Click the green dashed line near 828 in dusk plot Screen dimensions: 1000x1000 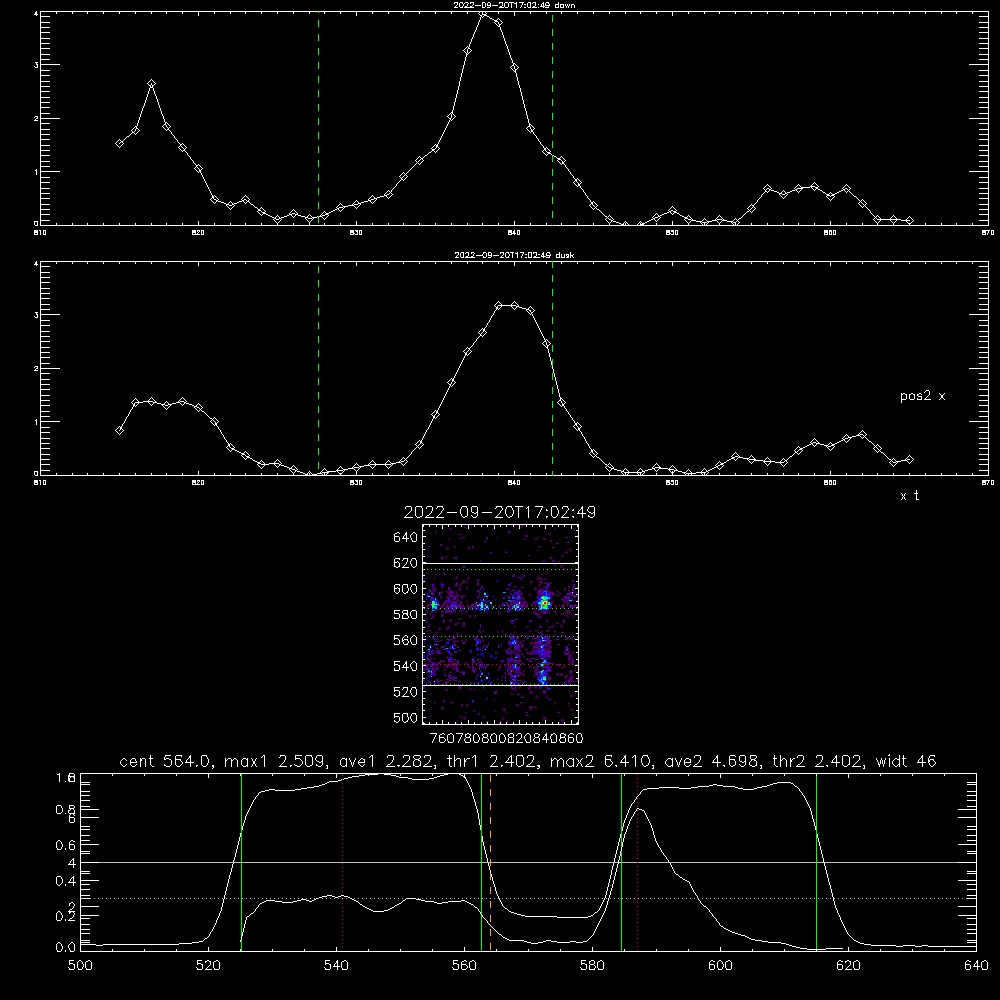[318, 368]
